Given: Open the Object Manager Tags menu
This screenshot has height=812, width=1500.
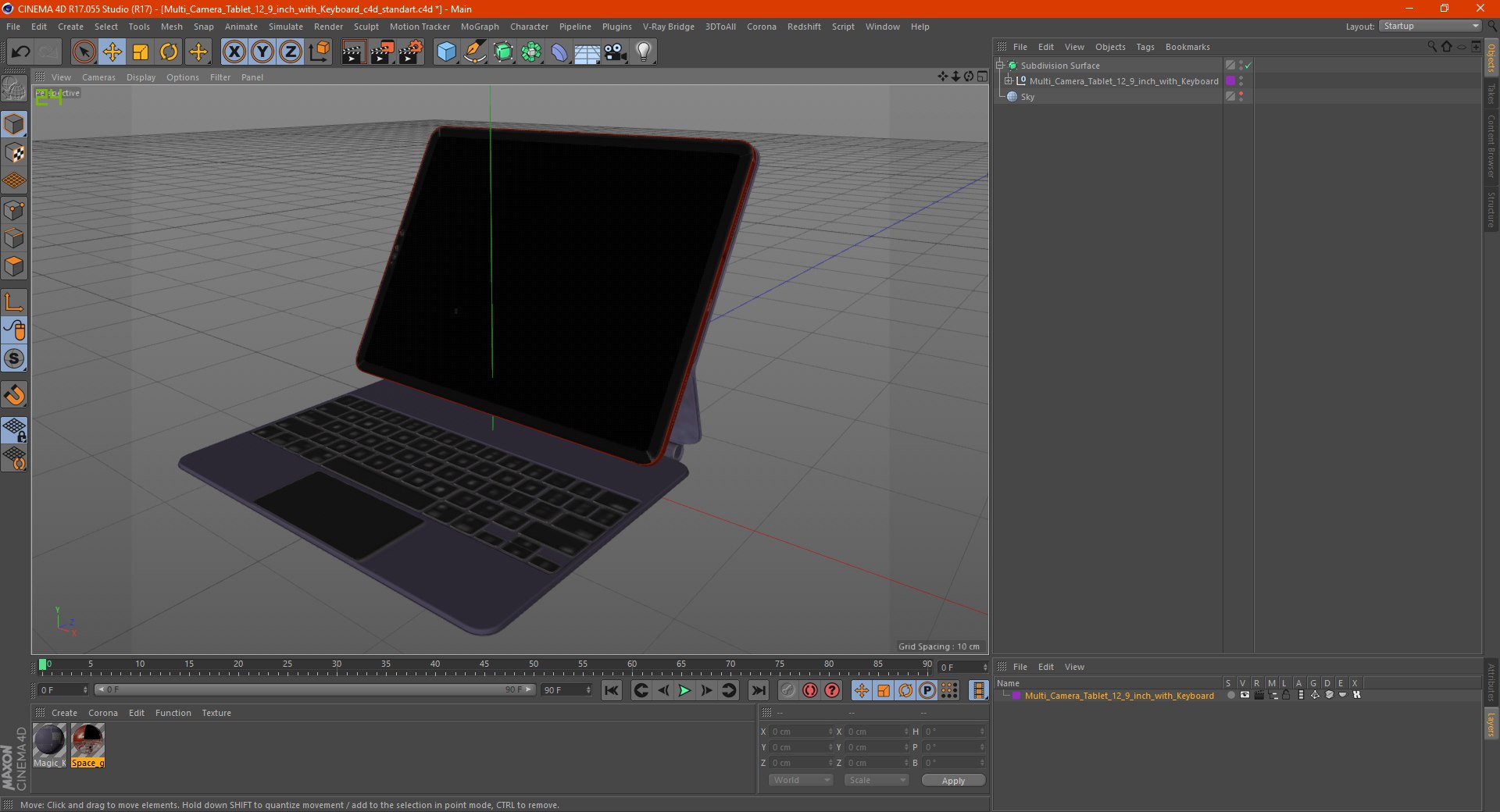Looking at the screenshot, I should [x=1145, y=47].
